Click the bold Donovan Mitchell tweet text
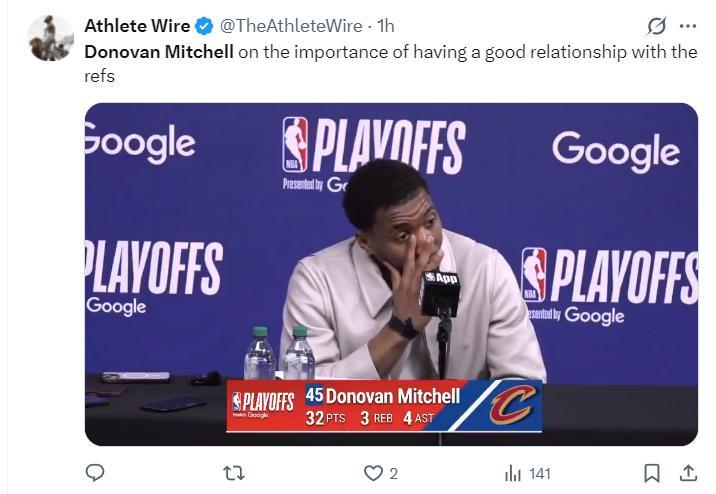Screen dimensions: 716x494 pos(158,52)
